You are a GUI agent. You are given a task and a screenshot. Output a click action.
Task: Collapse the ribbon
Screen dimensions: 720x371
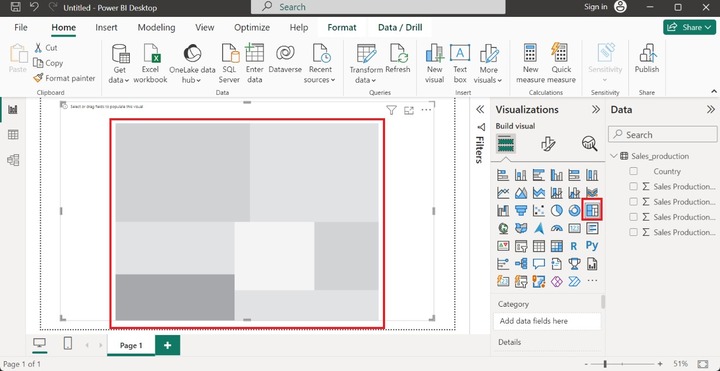[714, 91]
